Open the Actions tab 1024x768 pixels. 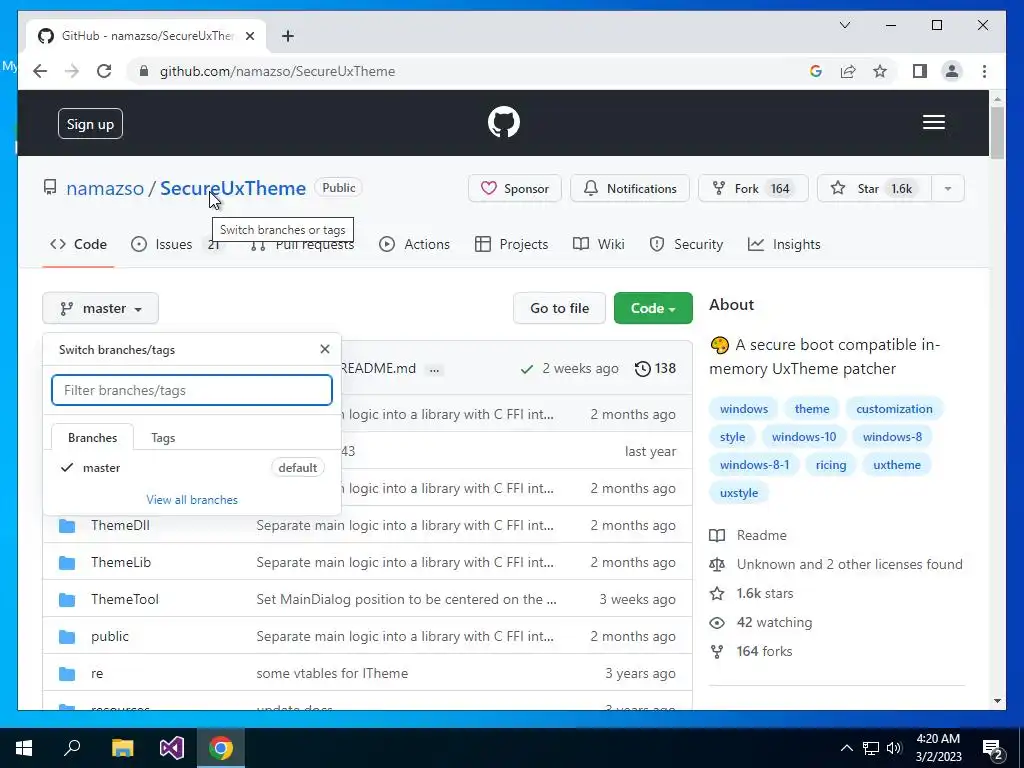coord(415,244)
